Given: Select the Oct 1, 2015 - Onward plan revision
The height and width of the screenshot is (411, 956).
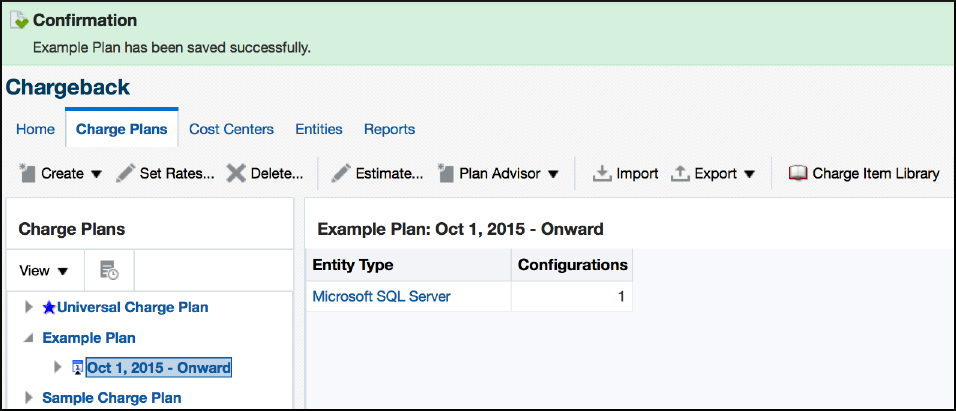Looking at the screenshot, I should pyautogui.click(x=159, y=368).
